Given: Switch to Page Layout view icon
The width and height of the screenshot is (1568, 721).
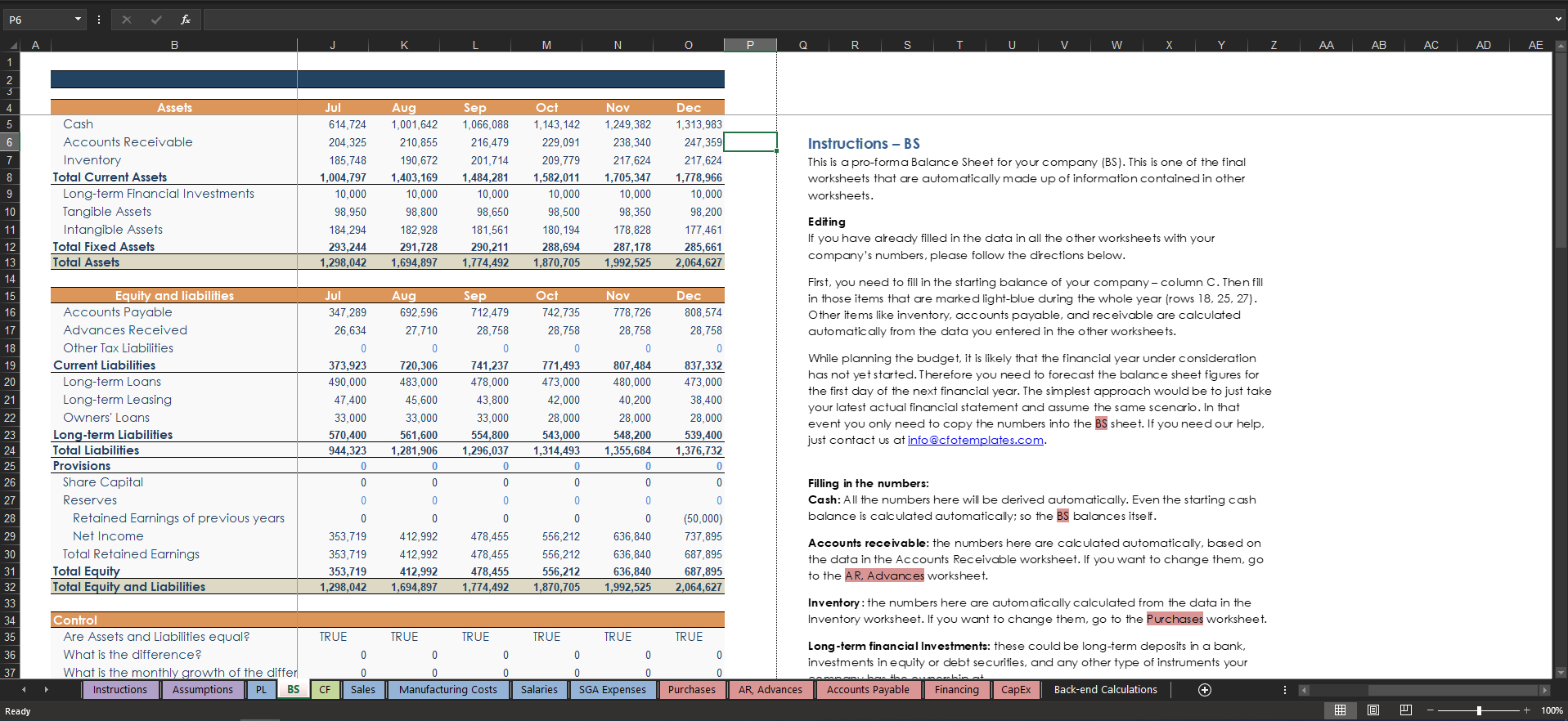Looking at the screenshot, I should 1373,710.
